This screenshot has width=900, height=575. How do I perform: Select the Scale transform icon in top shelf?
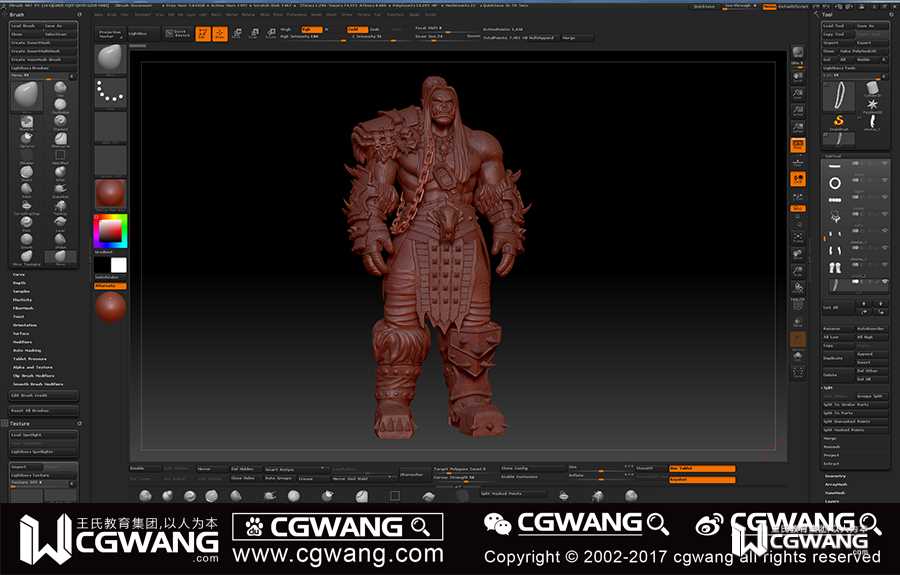tap(254, 34)
